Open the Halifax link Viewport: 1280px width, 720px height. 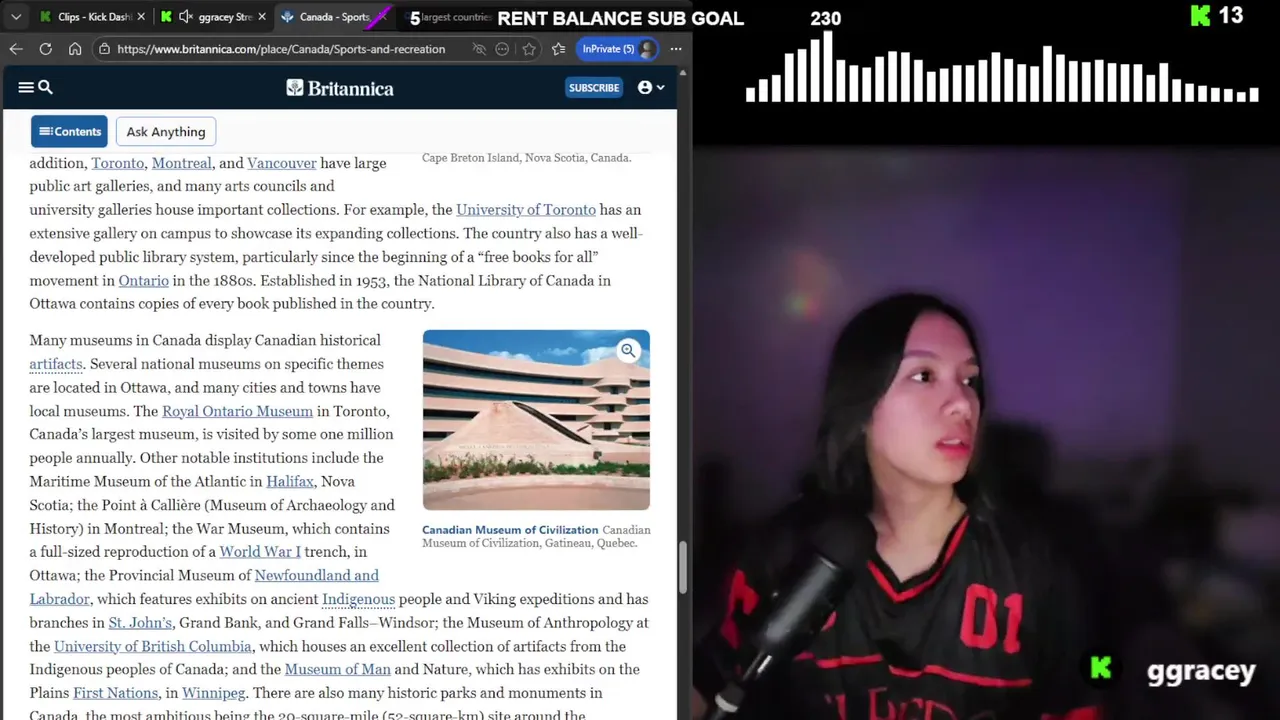click(290, 482)
